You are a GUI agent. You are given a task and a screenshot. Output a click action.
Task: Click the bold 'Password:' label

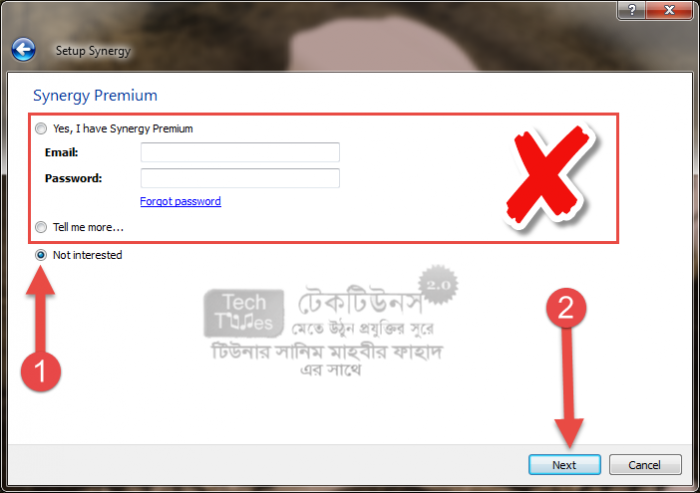click(x=74, y=178)
